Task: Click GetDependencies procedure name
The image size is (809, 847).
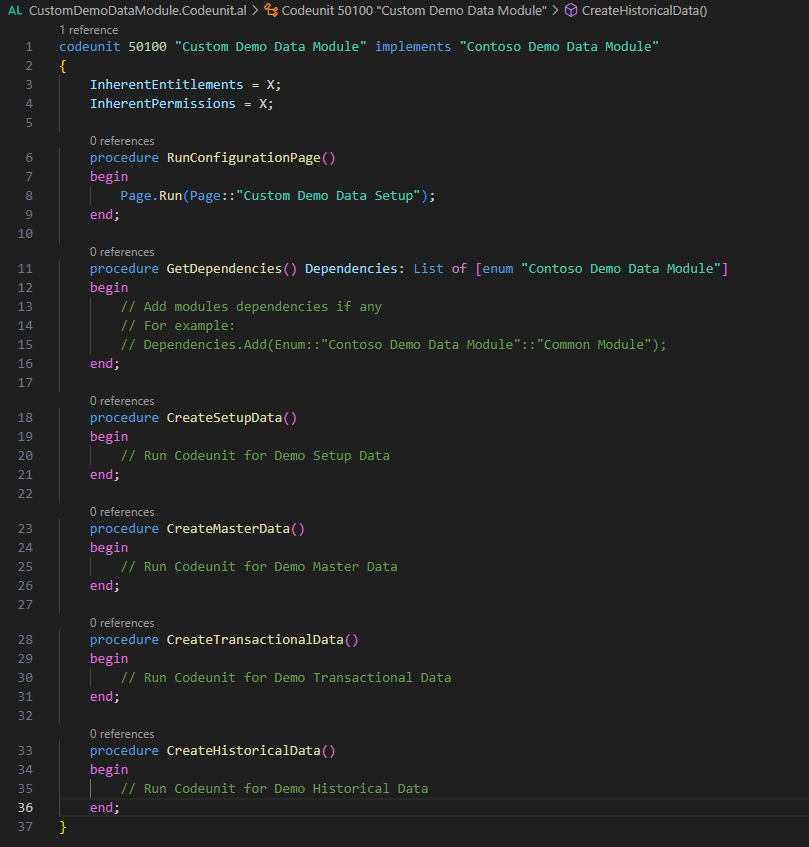Action: pyautogui.click(x=224, y=268)
